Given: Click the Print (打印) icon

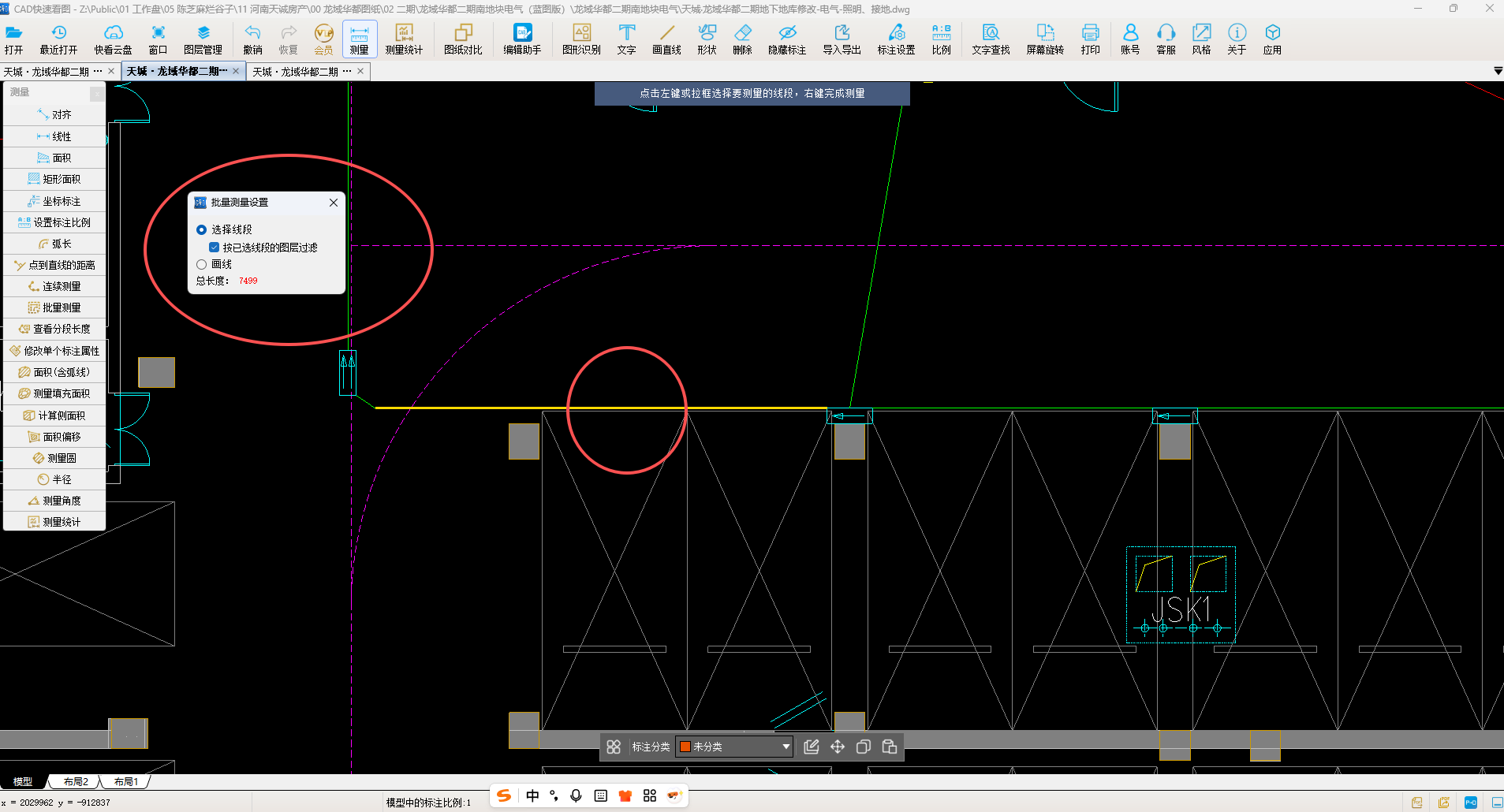Looking at the screenshot, I should click(1090, 39).
